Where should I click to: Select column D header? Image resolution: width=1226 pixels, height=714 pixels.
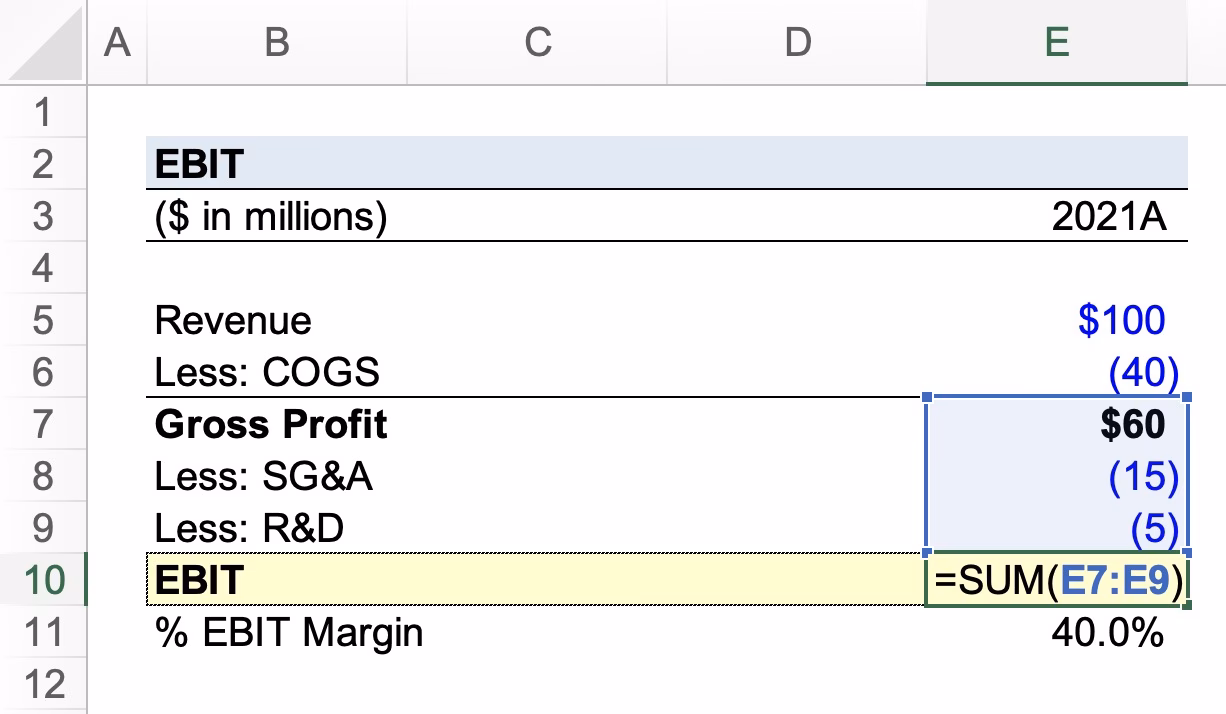tap(795, 42)
